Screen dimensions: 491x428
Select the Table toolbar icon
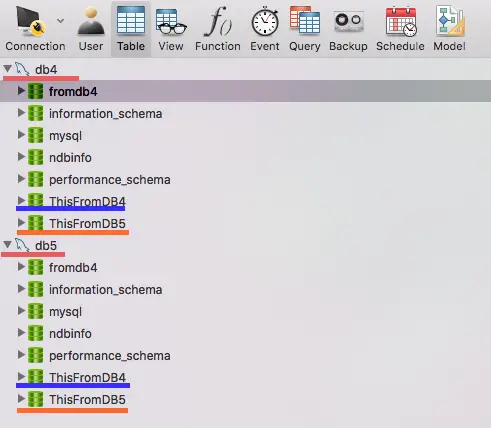131,20
